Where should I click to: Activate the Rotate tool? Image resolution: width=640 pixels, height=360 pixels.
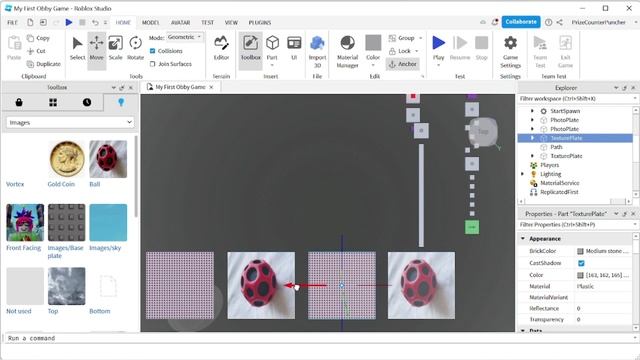tap(135, 49)
